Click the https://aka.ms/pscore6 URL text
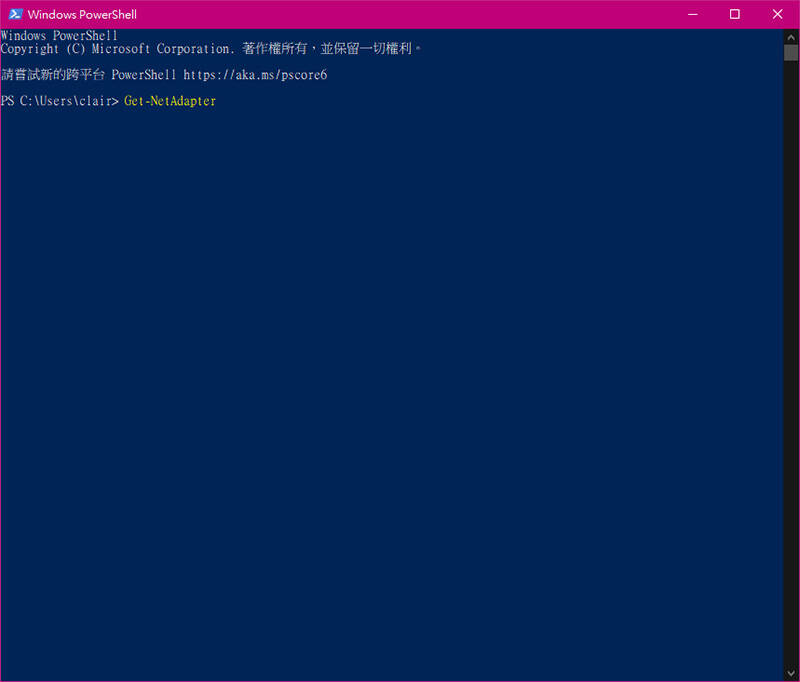Image resolution: width=800 pixels, height=682 pixels. (255, 75)
